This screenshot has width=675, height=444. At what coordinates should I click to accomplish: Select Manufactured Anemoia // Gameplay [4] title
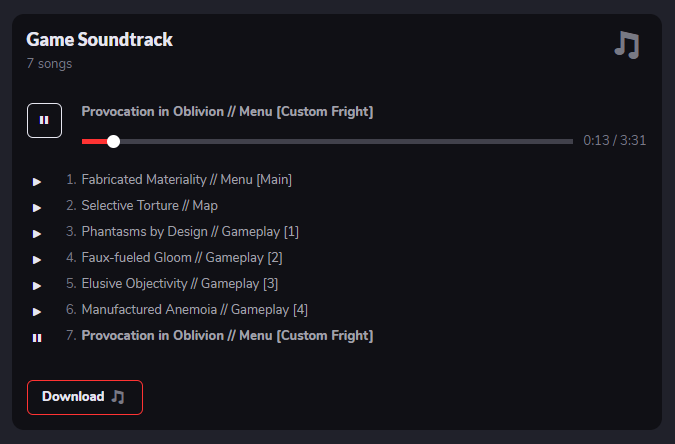coord(194,310)
